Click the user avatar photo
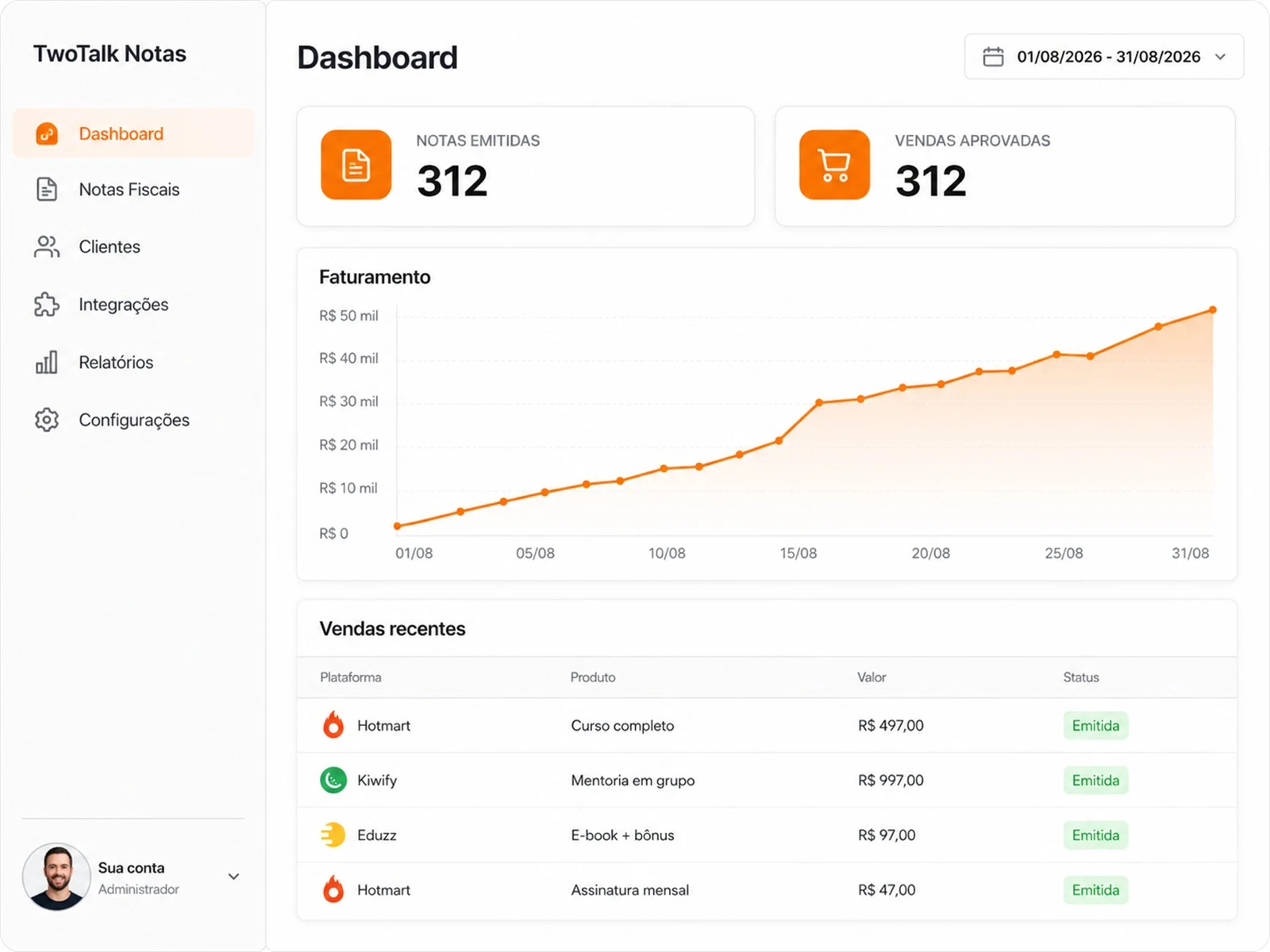Screen dimensions: 1270x952 click(x=56, y=877)
